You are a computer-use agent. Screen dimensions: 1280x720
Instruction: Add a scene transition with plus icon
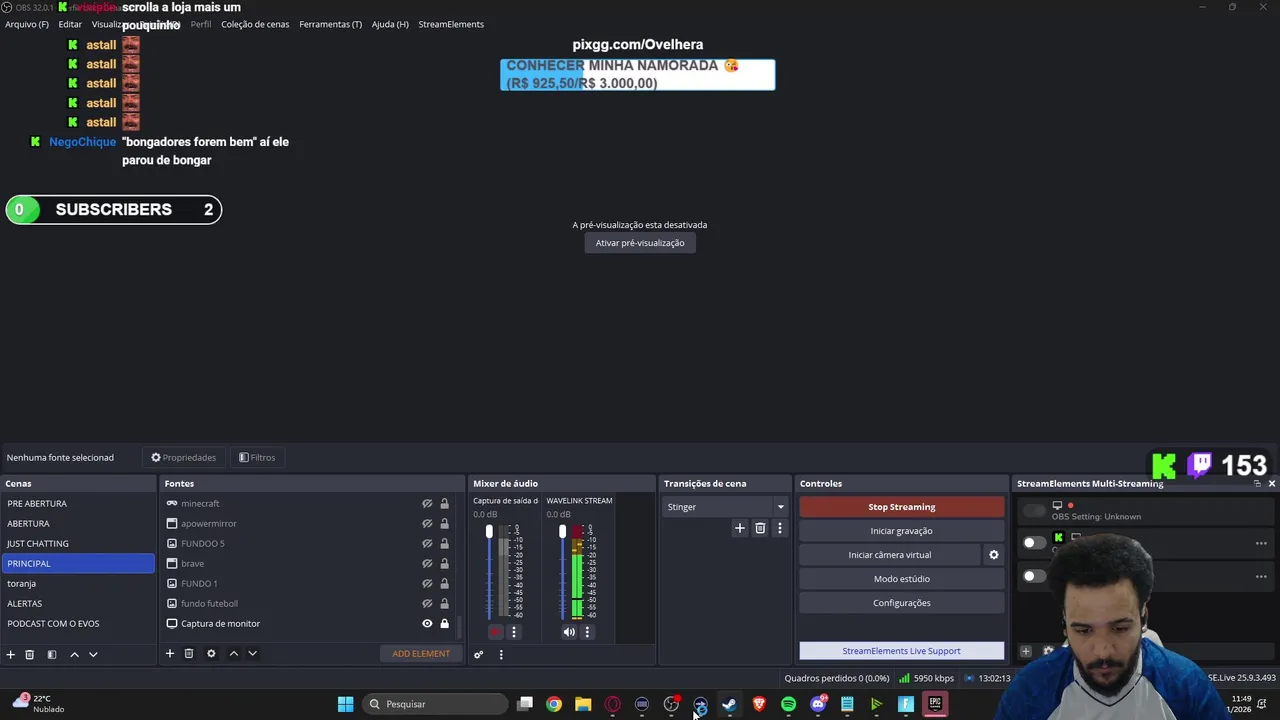coord(740,528)
